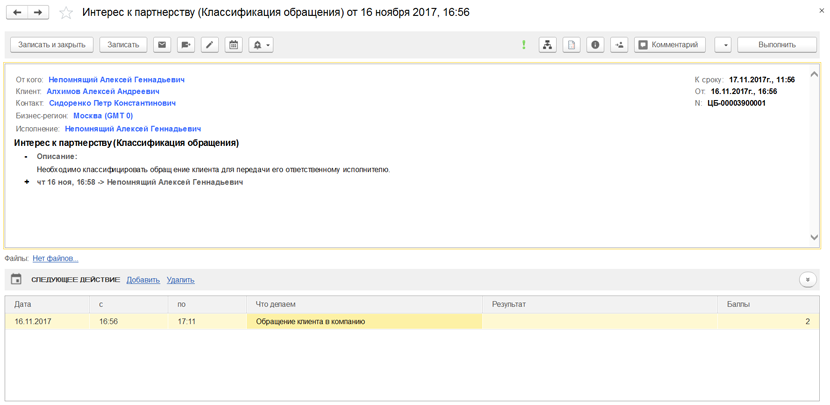Viewport: 830px width, 405px height.
Task: Open the info circle icon
Action: pyautogui.click(x=596, y=45)
